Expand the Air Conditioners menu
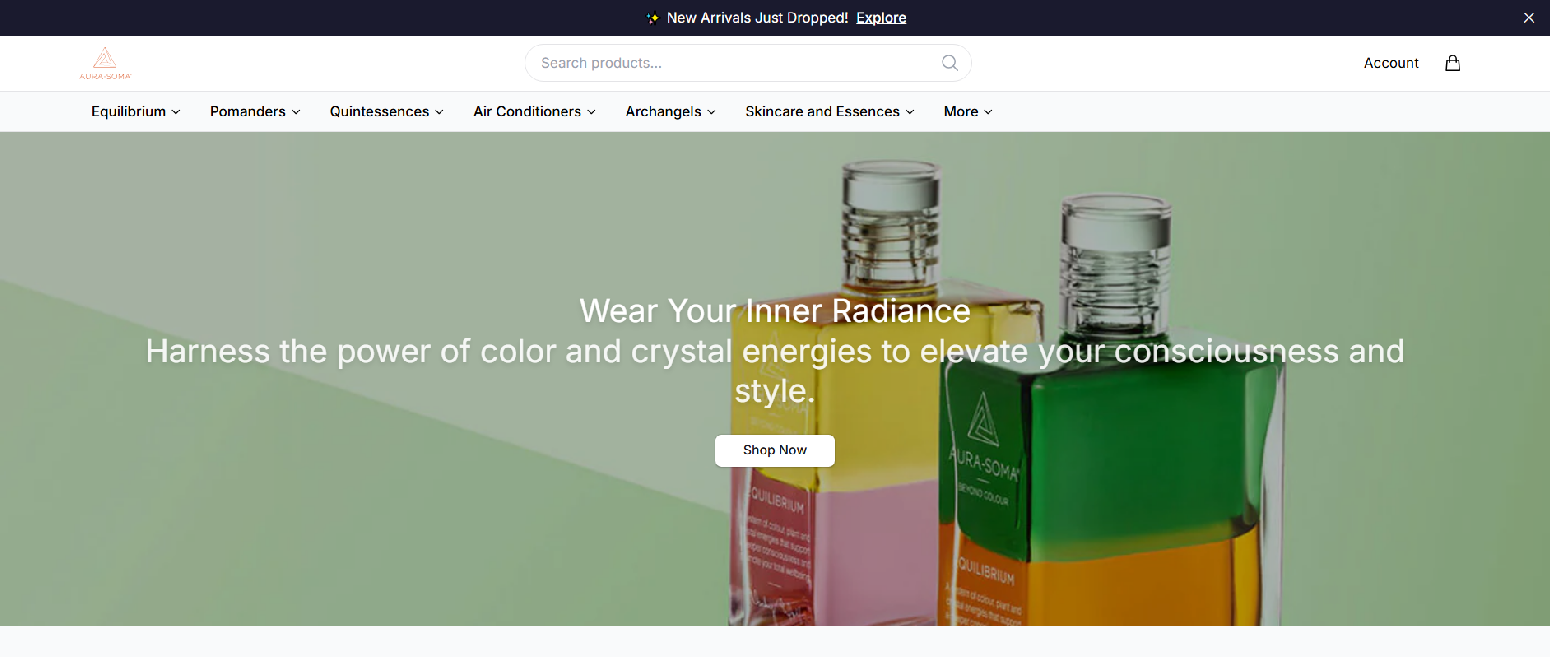1550x657 pixels. pos(535,112)
